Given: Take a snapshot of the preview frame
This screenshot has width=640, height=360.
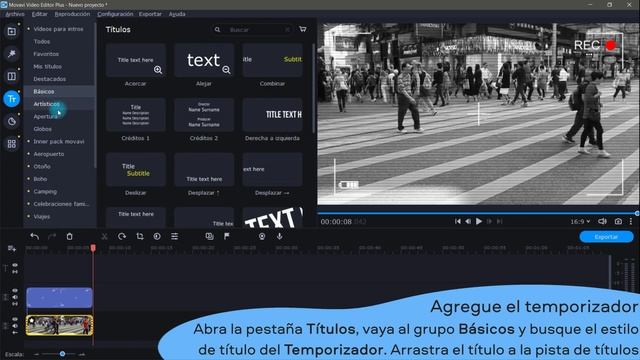Looking at the screenshot, I should pos(618,221).
